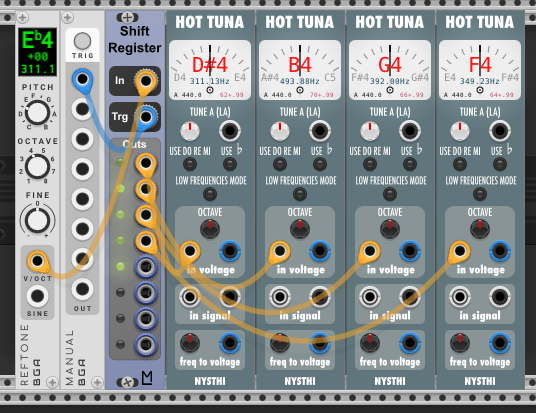Viewport: 536px width, 413px height.
Task: Toggle USE flat on G4 Hot Tuna
Action: [x=410, y=164]
